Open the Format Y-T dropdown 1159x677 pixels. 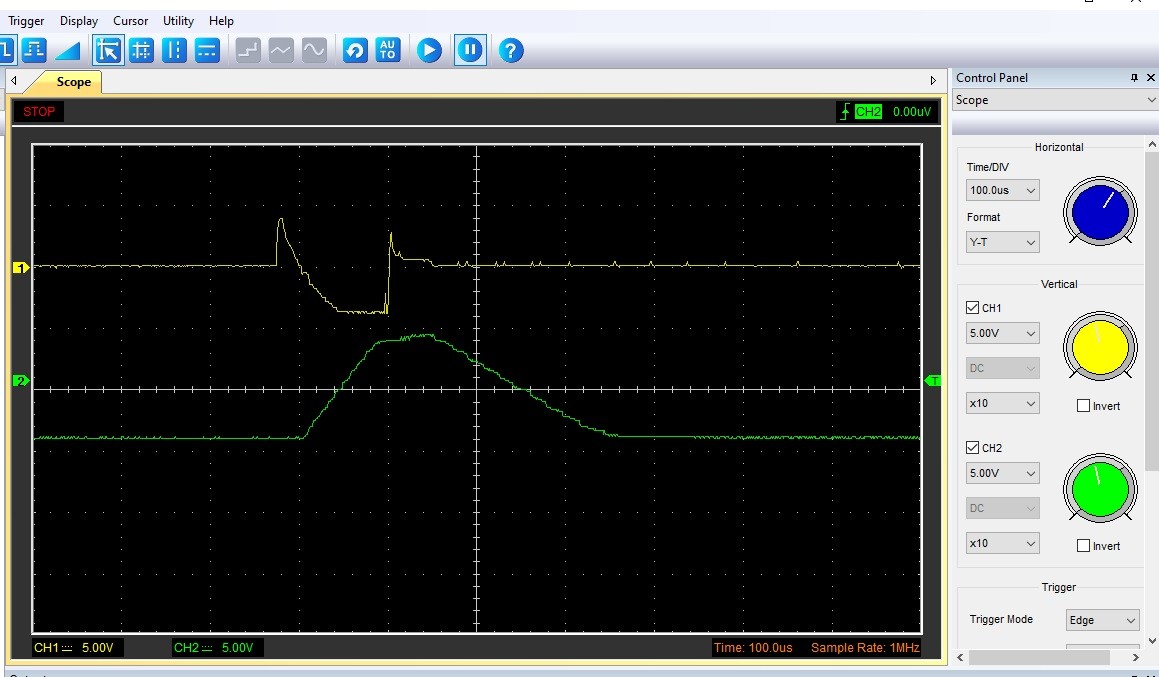pos(1003,242)
